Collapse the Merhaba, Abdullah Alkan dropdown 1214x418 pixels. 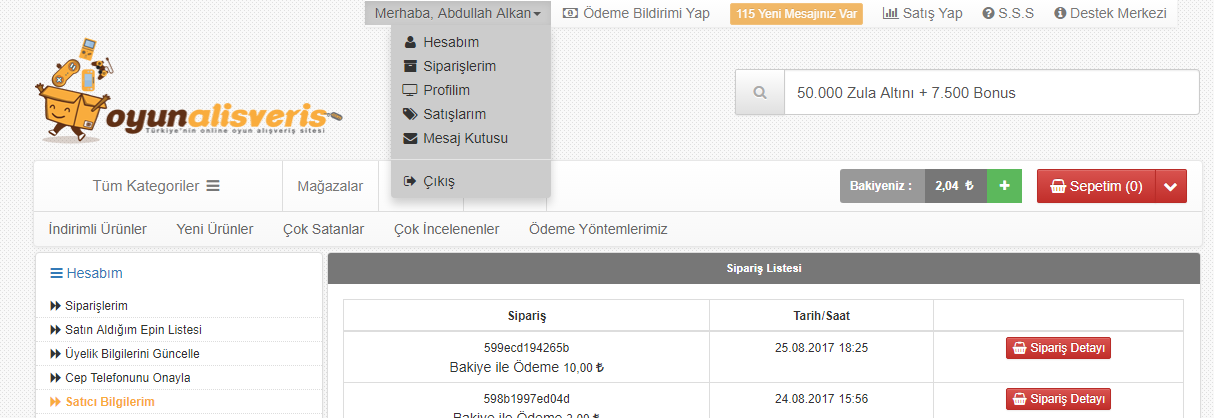[x=458, y=13]
